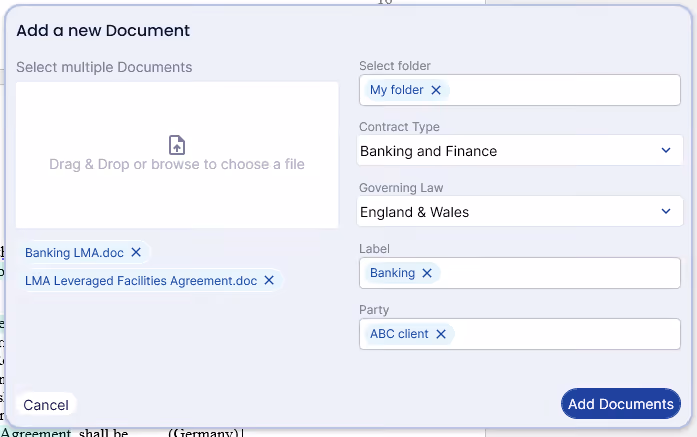697x437 pixels.
Task: Remove the My folder chip
Action: (x=436, y=90)
